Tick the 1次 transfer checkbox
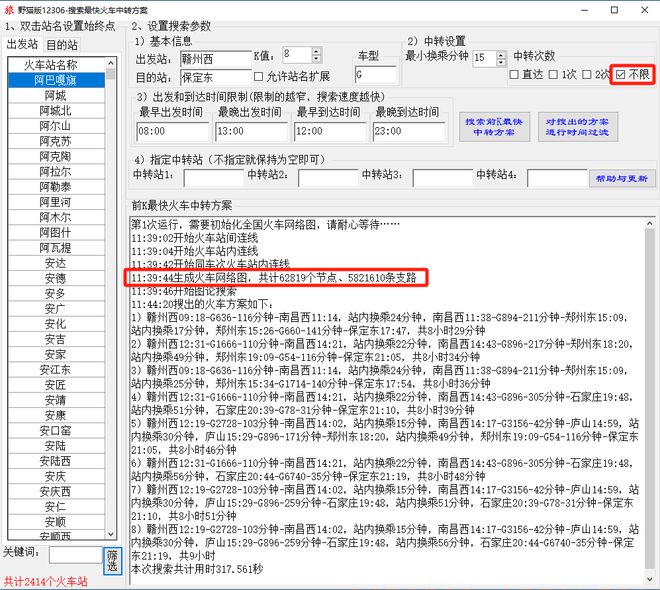Image resolution: width=660 pixels, height=590 pixels. coord(554,74)
